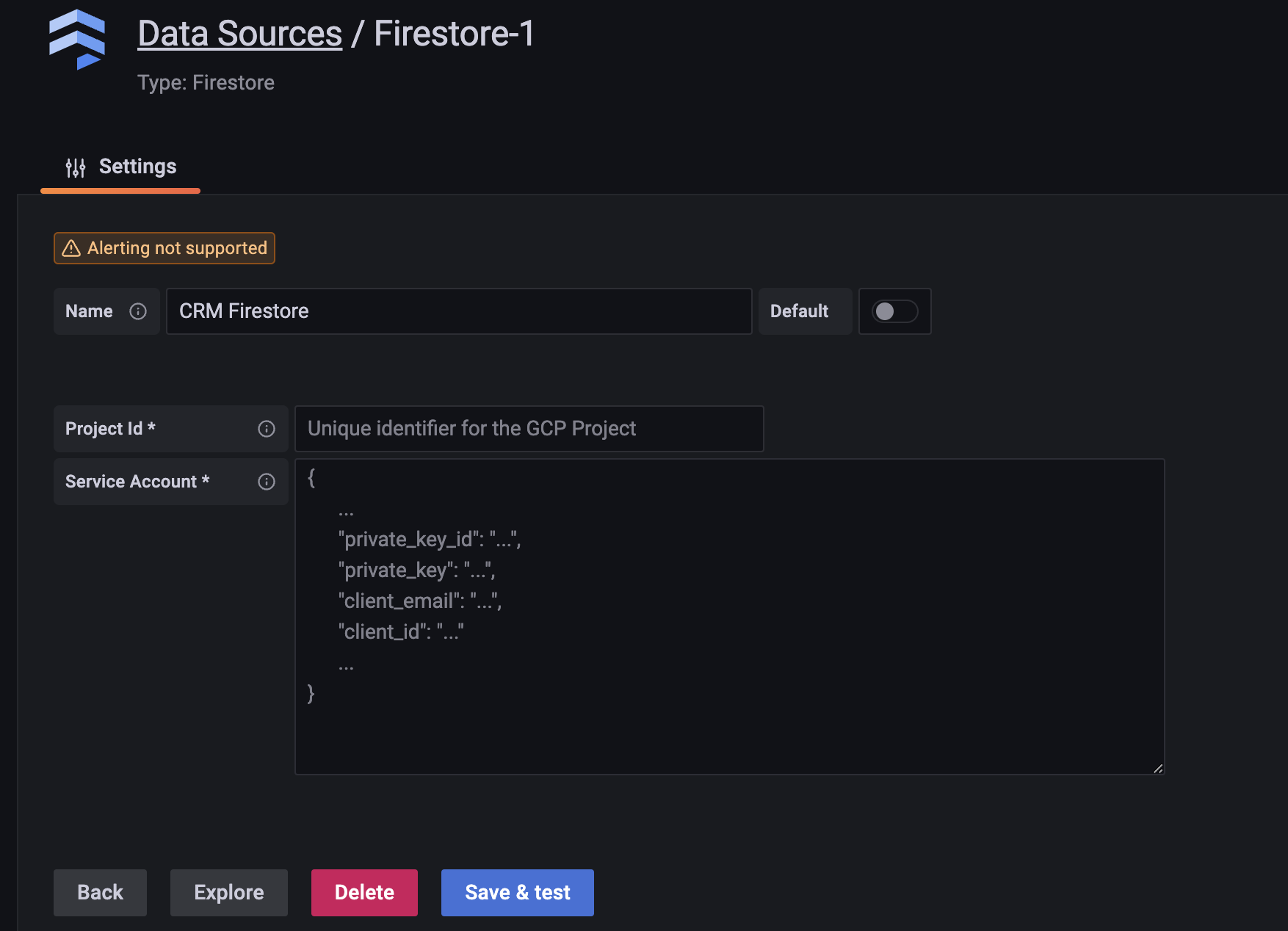Screen dimensions: 1288x931
Task: Click the Back button
Action: [x=100, y=893]
